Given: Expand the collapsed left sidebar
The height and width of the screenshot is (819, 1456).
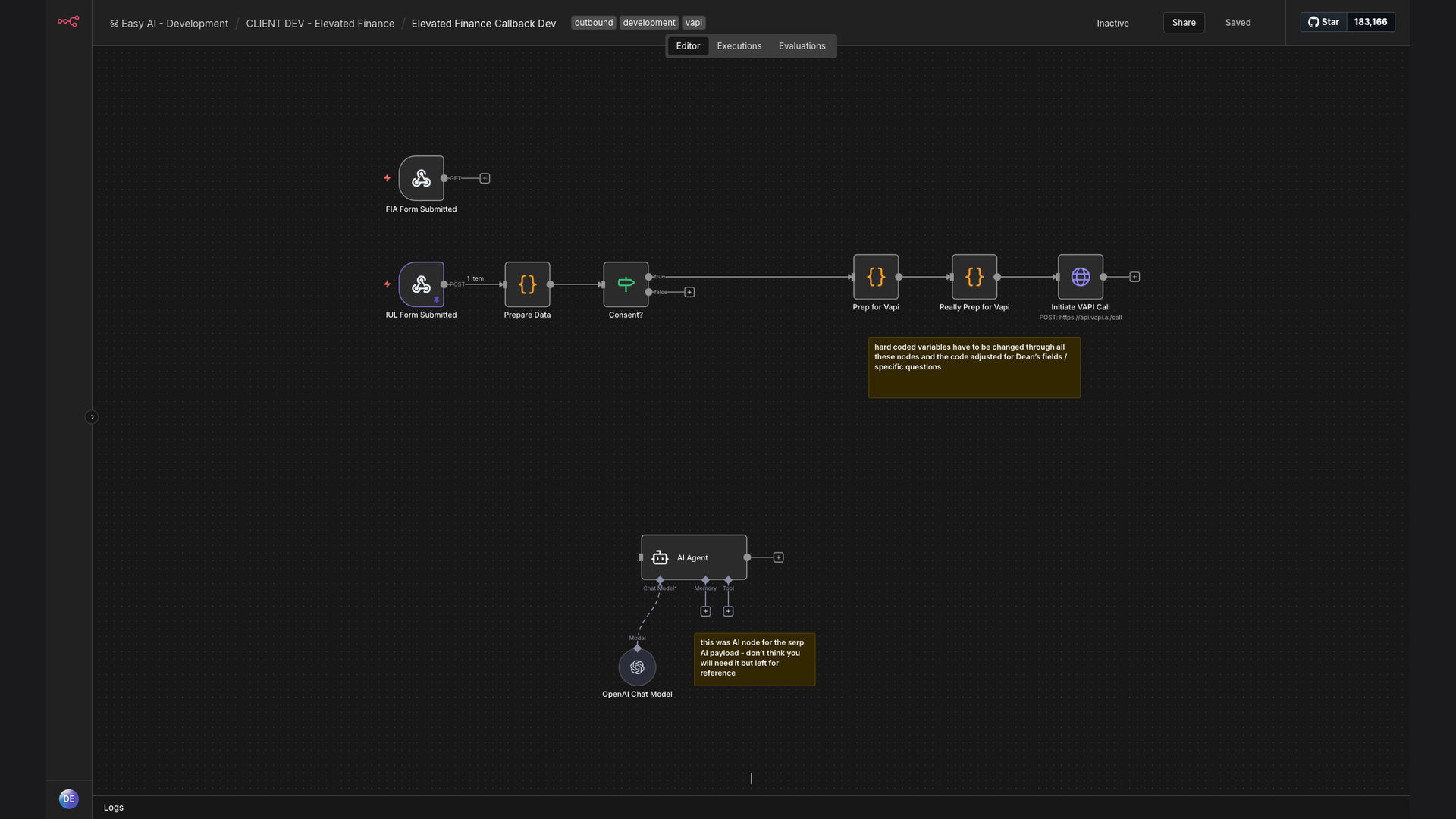Looking at the screenshot, I should point(92,417).
